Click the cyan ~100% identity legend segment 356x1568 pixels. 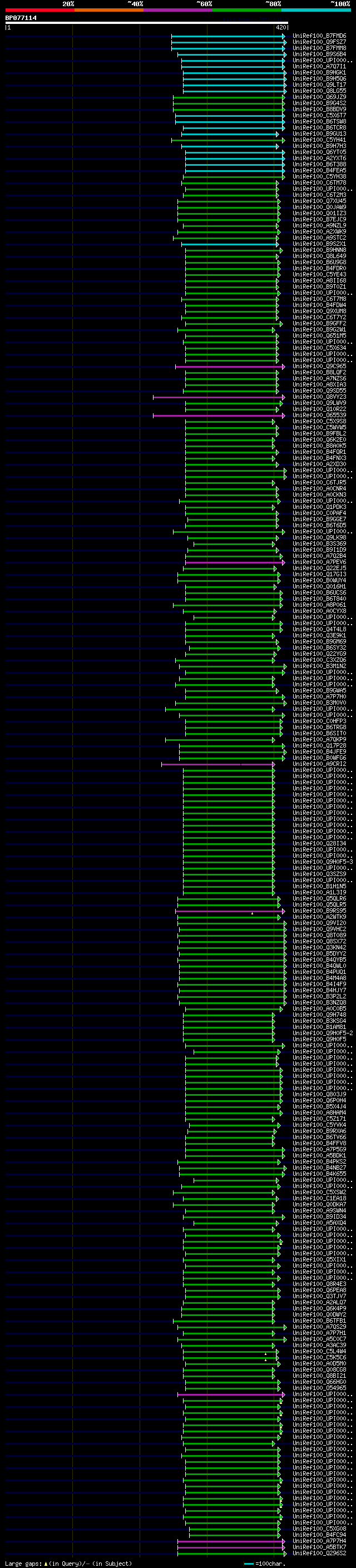[317, 10]
